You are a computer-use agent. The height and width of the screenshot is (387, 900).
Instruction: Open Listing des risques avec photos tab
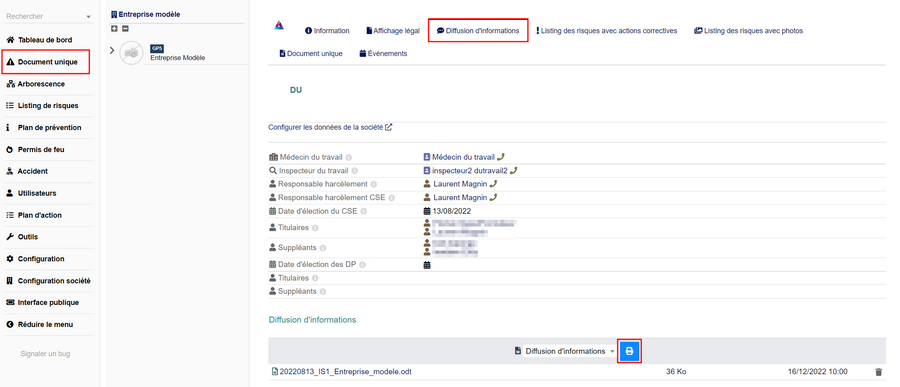pos(748,31)
